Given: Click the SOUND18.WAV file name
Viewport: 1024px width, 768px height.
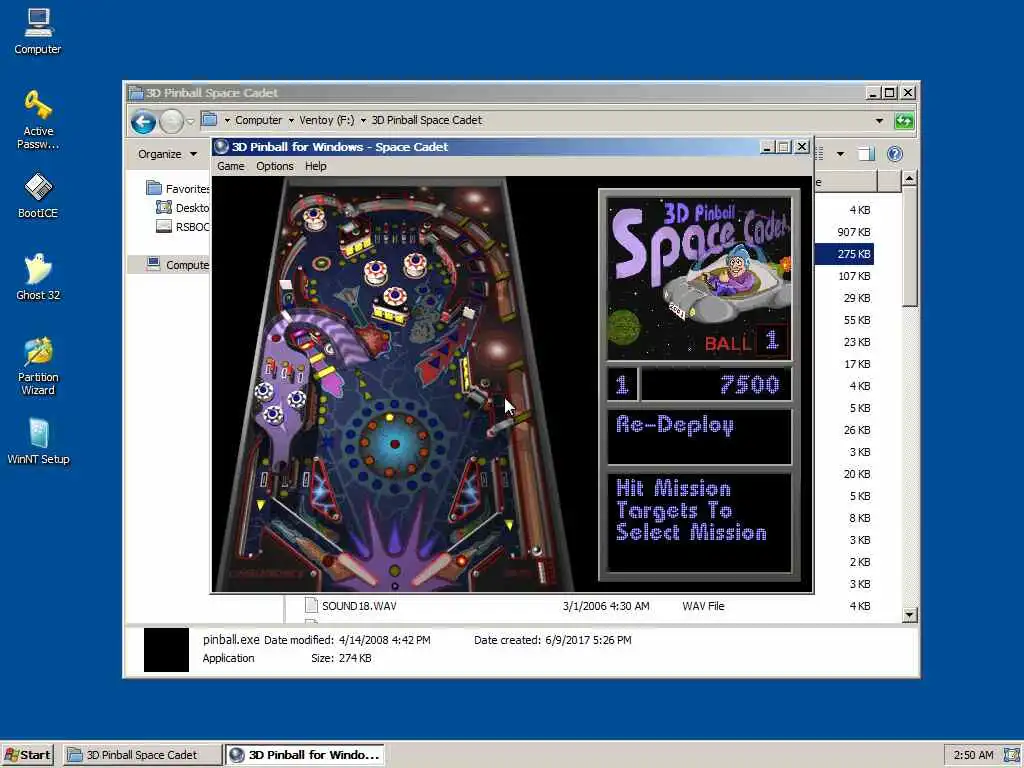Looking at the screenshot, I should pyautogui.click(x=359, y=606).
